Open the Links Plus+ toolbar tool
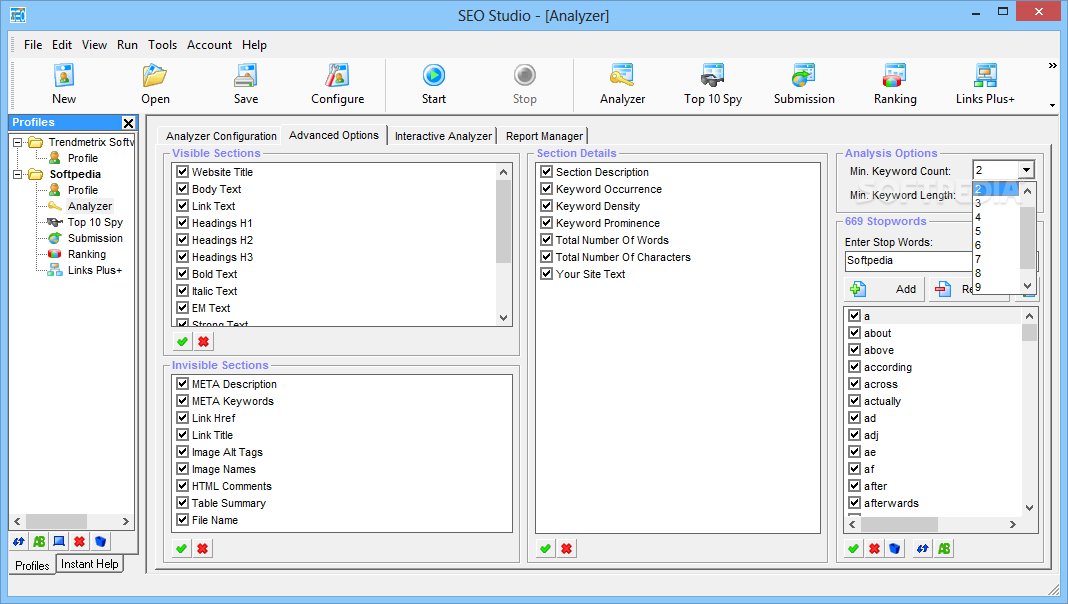This screenshot has height=604, width=1068. tap(985, 84)
